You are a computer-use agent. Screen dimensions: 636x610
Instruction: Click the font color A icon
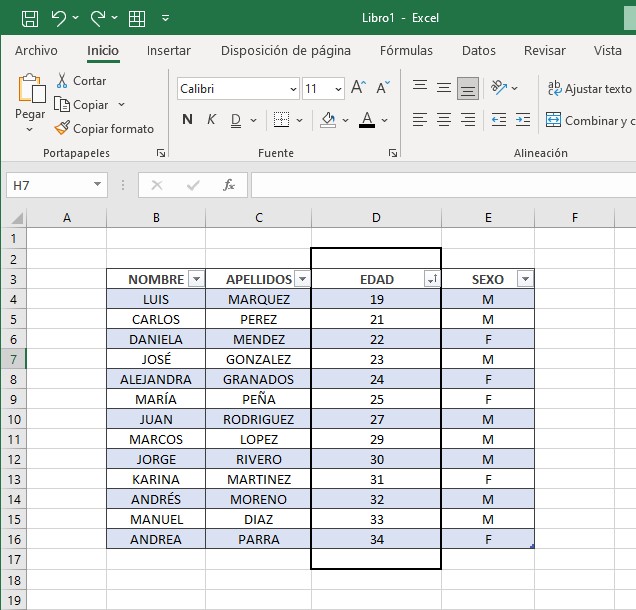[x=367, y=120]
